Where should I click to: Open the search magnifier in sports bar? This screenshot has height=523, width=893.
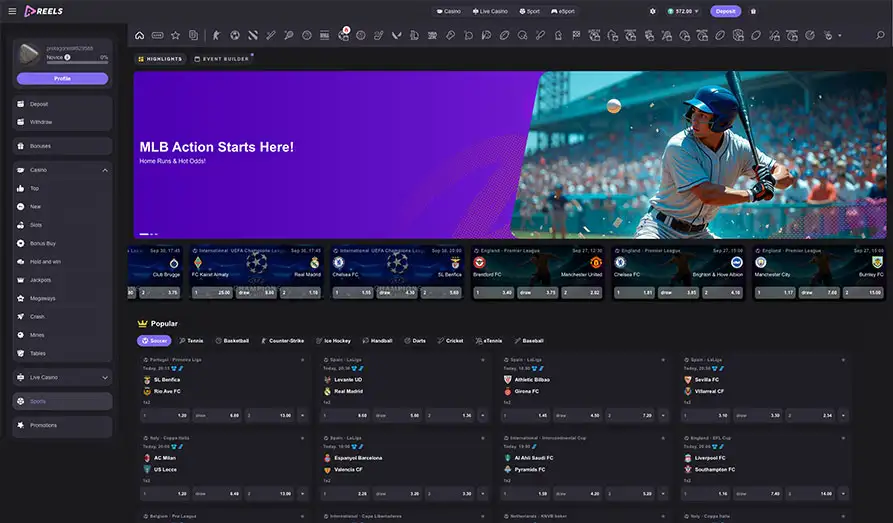(x=880, y=35)
